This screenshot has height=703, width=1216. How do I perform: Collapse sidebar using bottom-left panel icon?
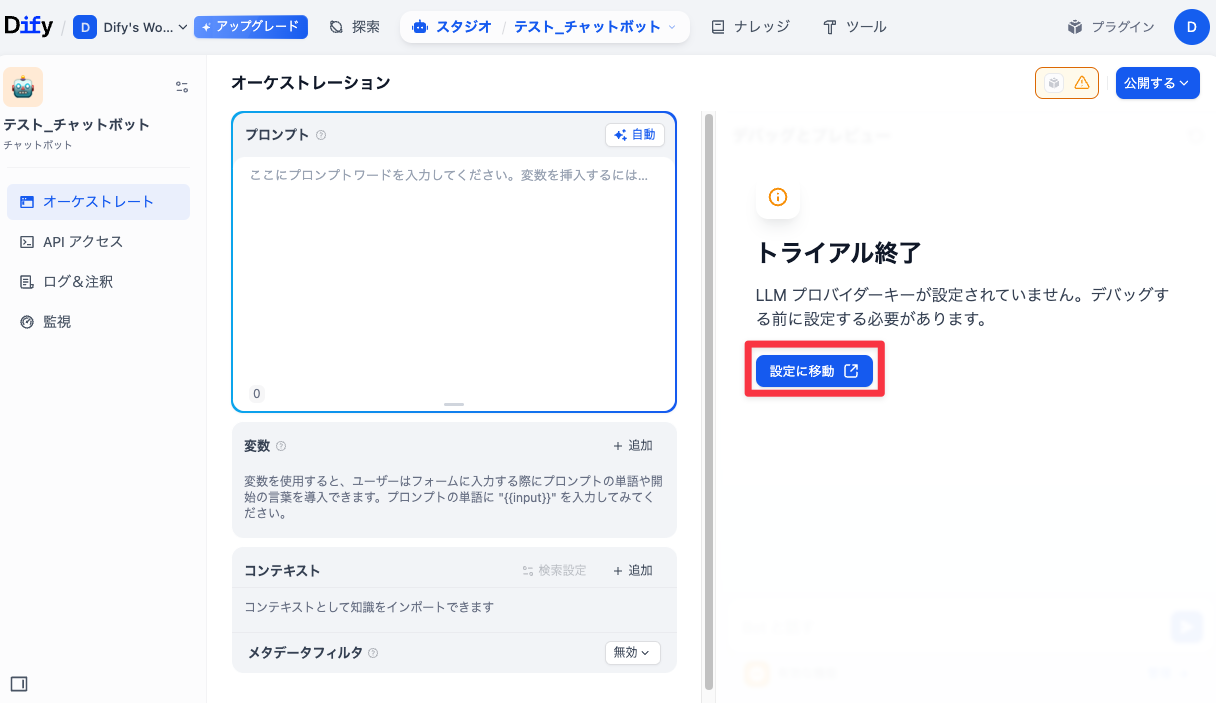pos(18,684)
